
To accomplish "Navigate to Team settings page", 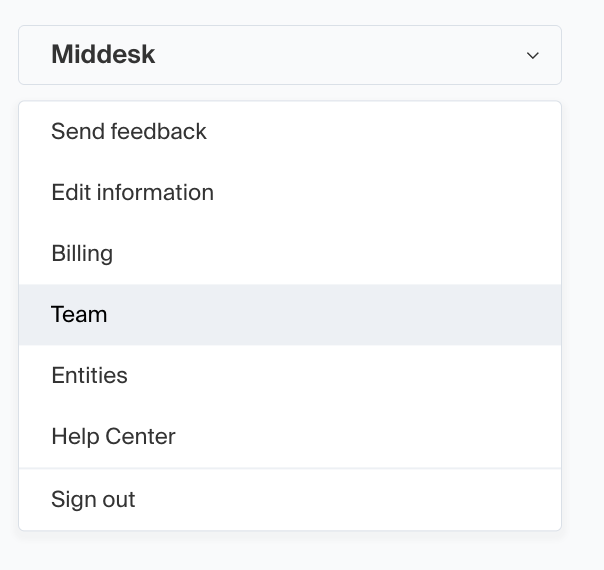I will [79, 315].
